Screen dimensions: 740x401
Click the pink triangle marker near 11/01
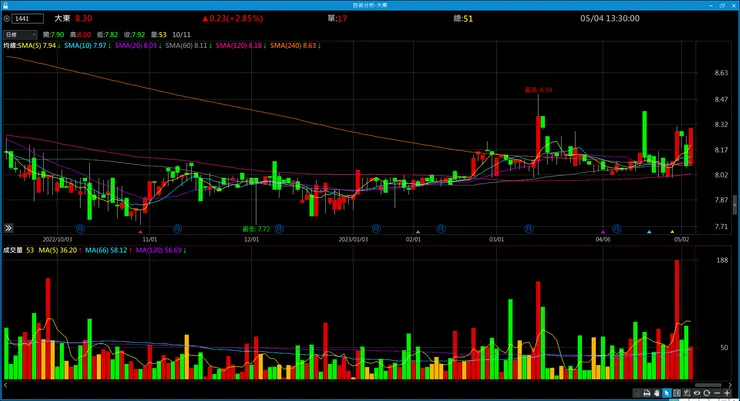(140, 232)
